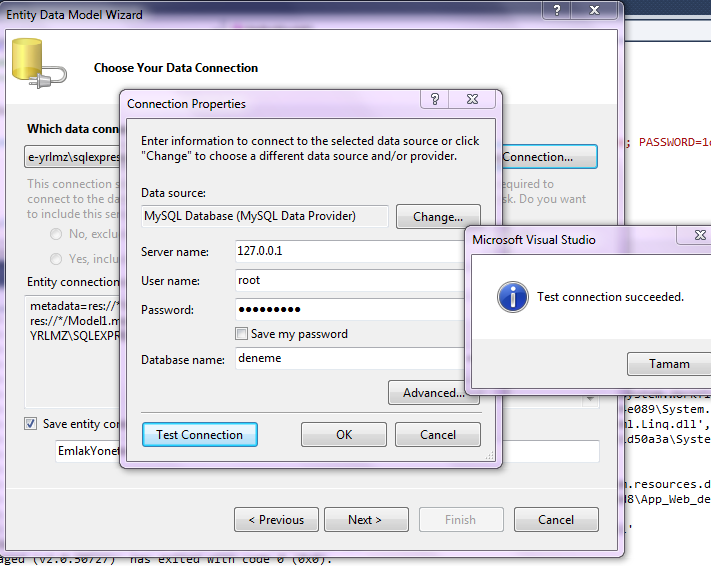Image resolution: width=711 pixels, height=566 pixels.
Task: Go back with the Previous button
Action: click(276, 519)
